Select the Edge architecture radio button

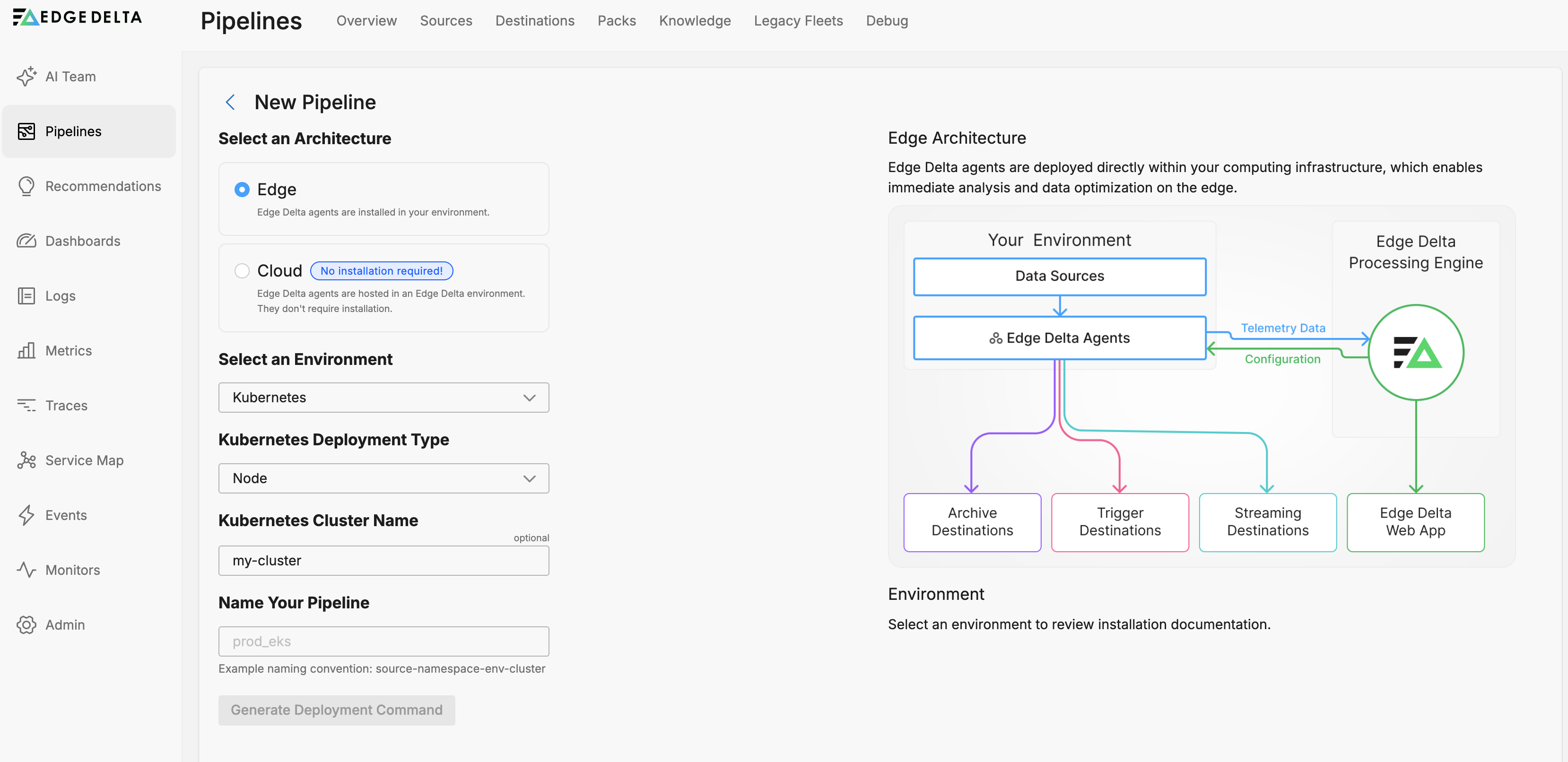coord(242,189)
